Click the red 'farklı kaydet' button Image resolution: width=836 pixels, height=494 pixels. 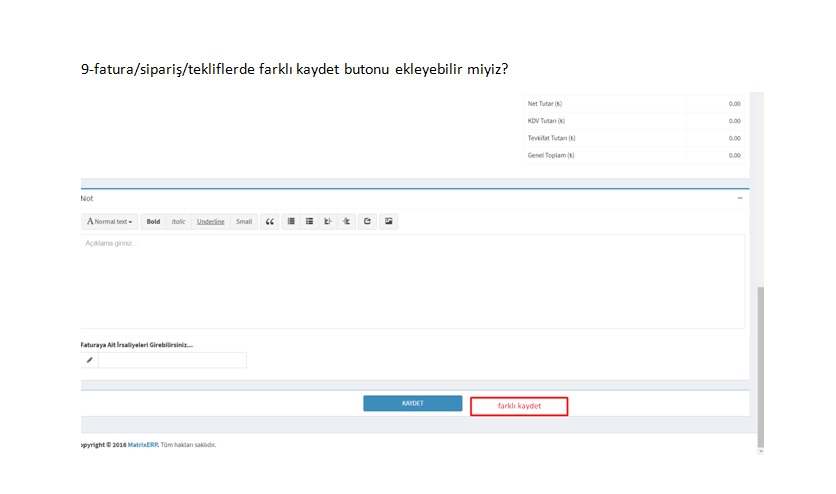pos(519,406)
